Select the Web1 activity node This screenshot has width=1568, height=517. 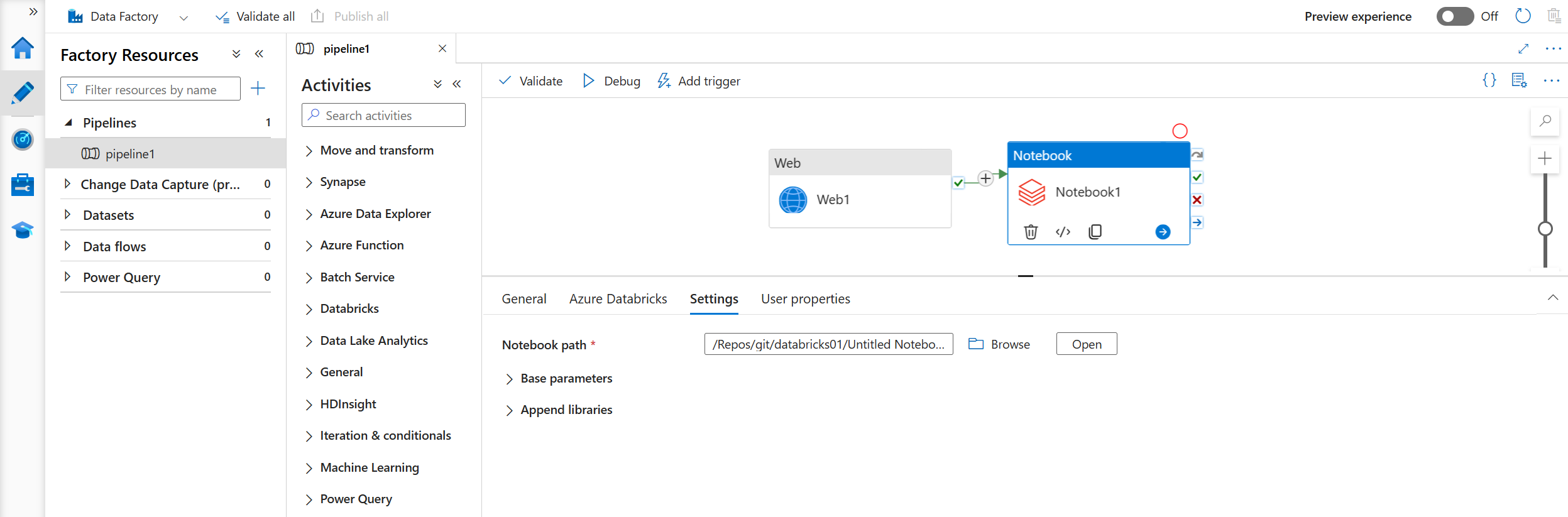(860, 188)
